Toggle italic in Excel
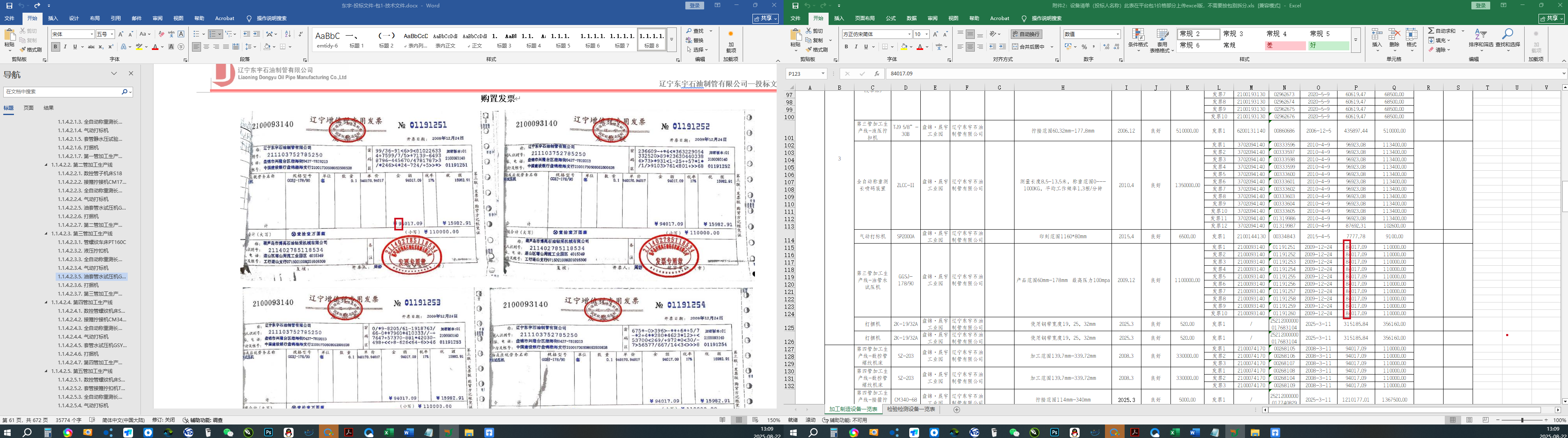Viewport: 1568px width, 438px height. click(x=856, y=47)
